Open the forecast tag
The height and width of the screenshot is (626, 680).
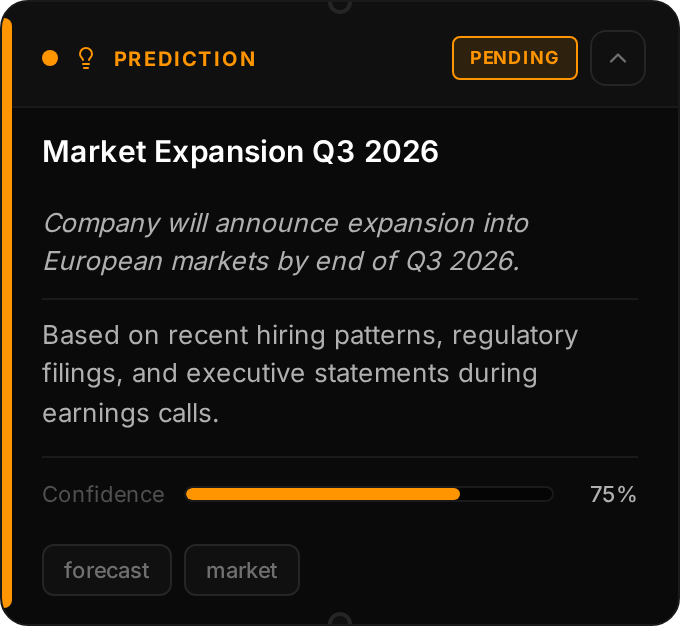pos(107,570)
